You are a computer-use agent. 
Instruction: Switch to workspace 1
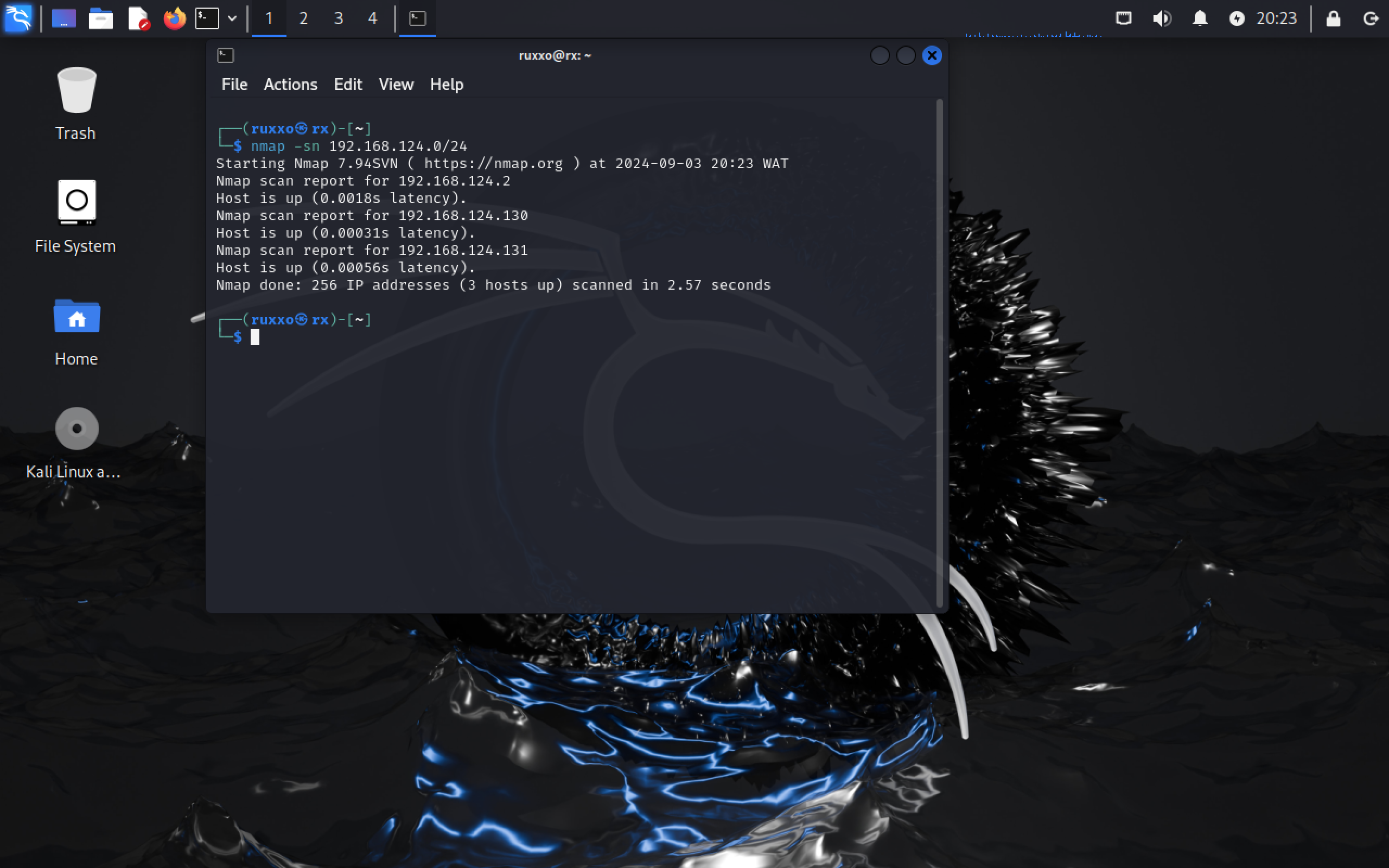(269, 18)
